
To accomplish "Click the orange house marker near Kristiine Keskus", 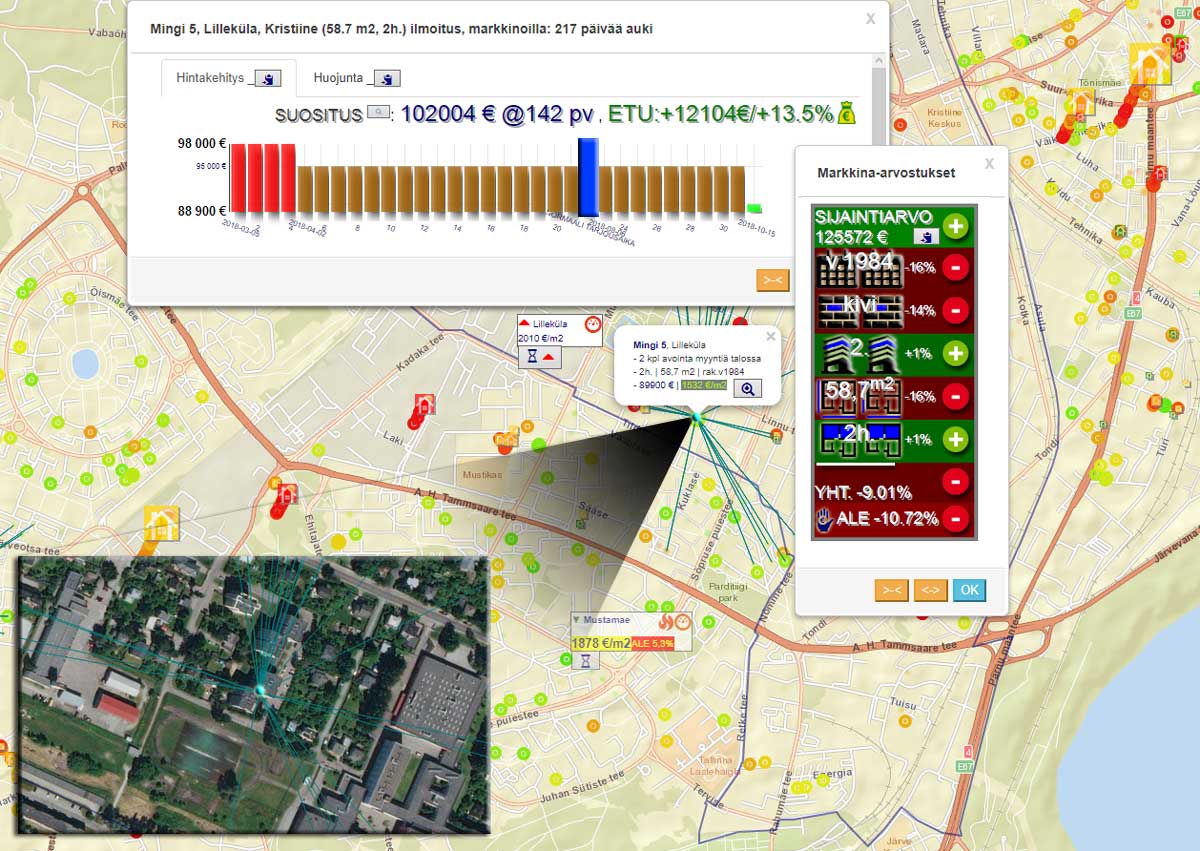I will tap(1080, 102).
